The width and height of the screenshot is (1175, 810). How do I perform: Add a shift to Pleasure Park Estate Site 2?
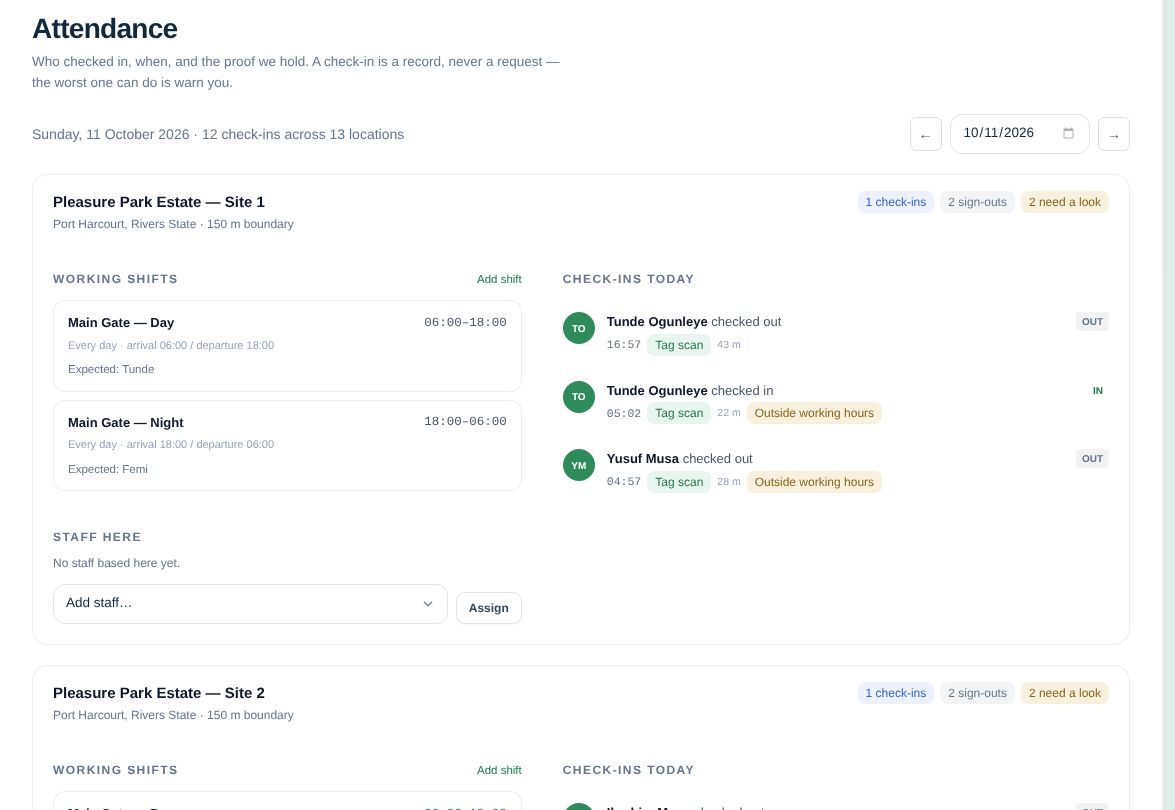click(499, 770)
